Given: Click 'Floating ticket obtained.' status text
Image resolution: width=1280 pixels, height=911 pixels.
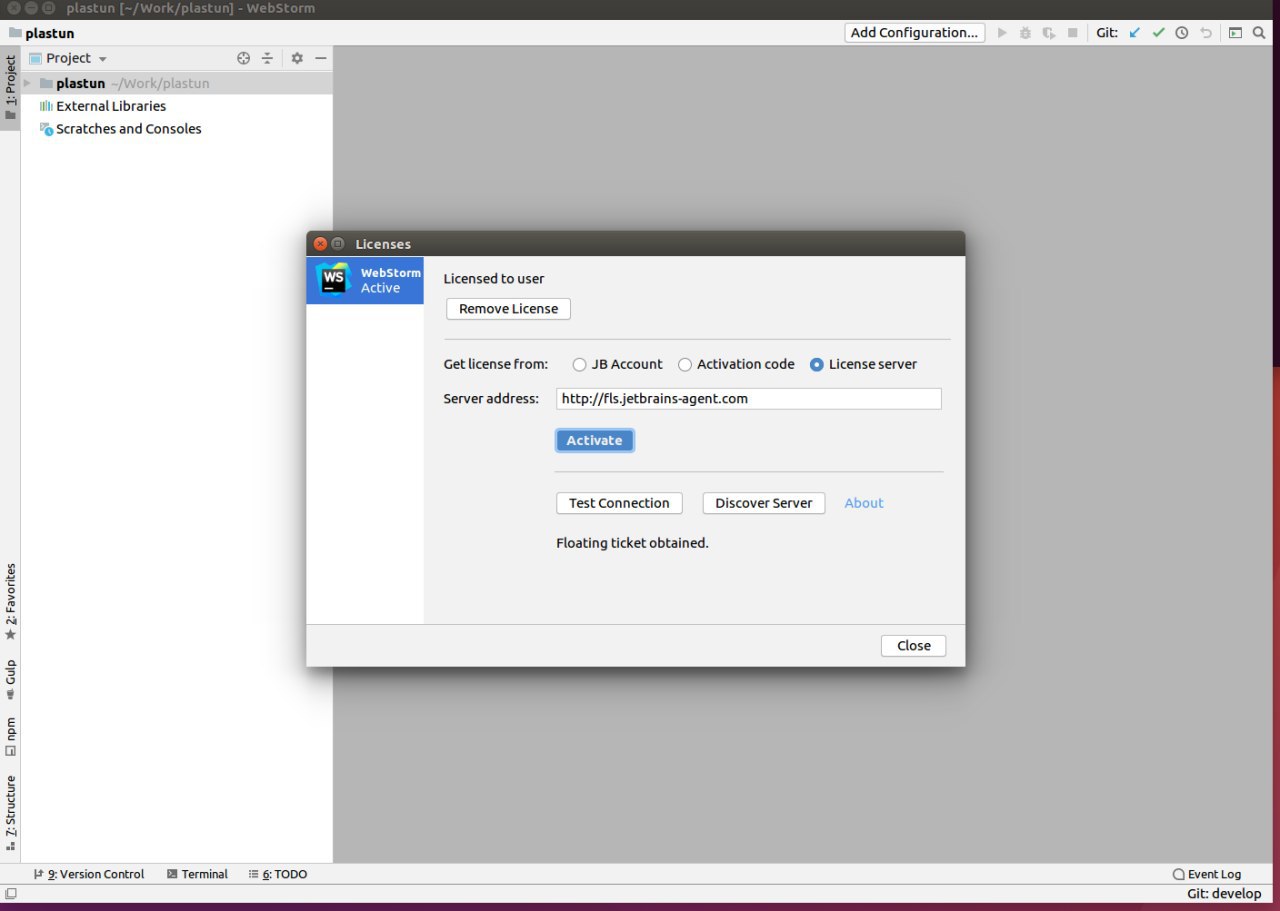Looking at the screenshot, I should pos(632,543).
